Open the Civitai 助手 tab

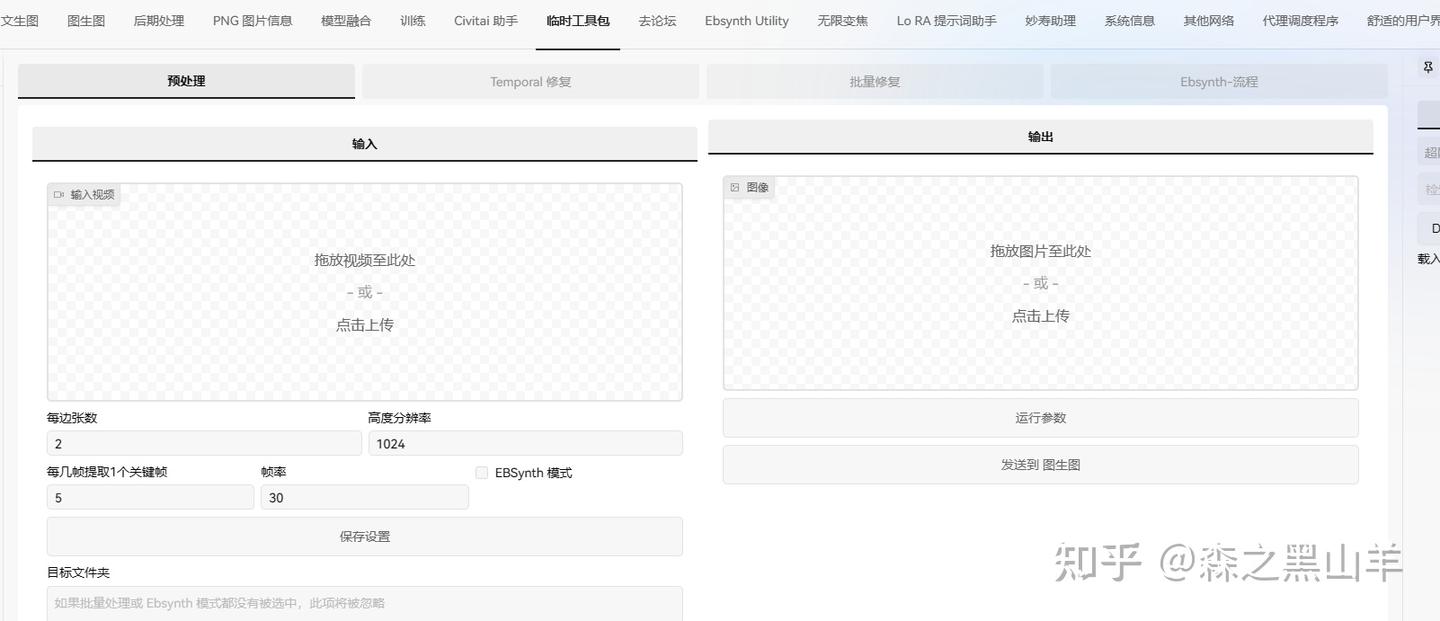point(485,19)
